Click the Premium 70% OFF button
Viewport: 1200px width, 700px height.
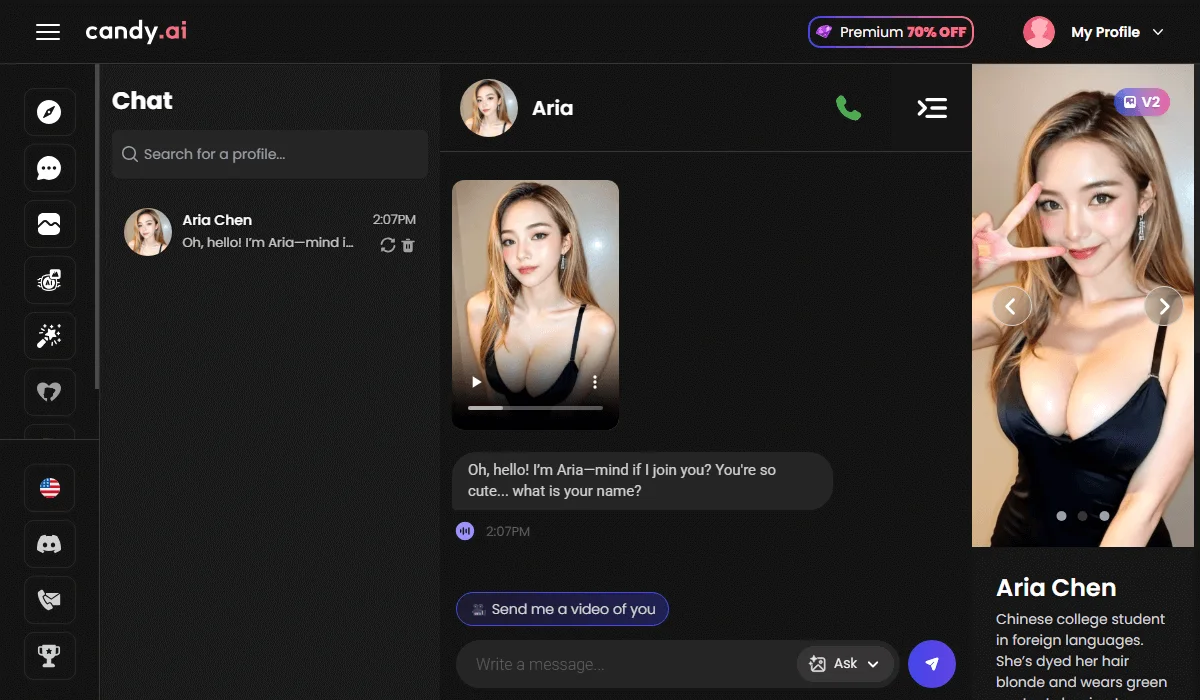tap(890, 32)
